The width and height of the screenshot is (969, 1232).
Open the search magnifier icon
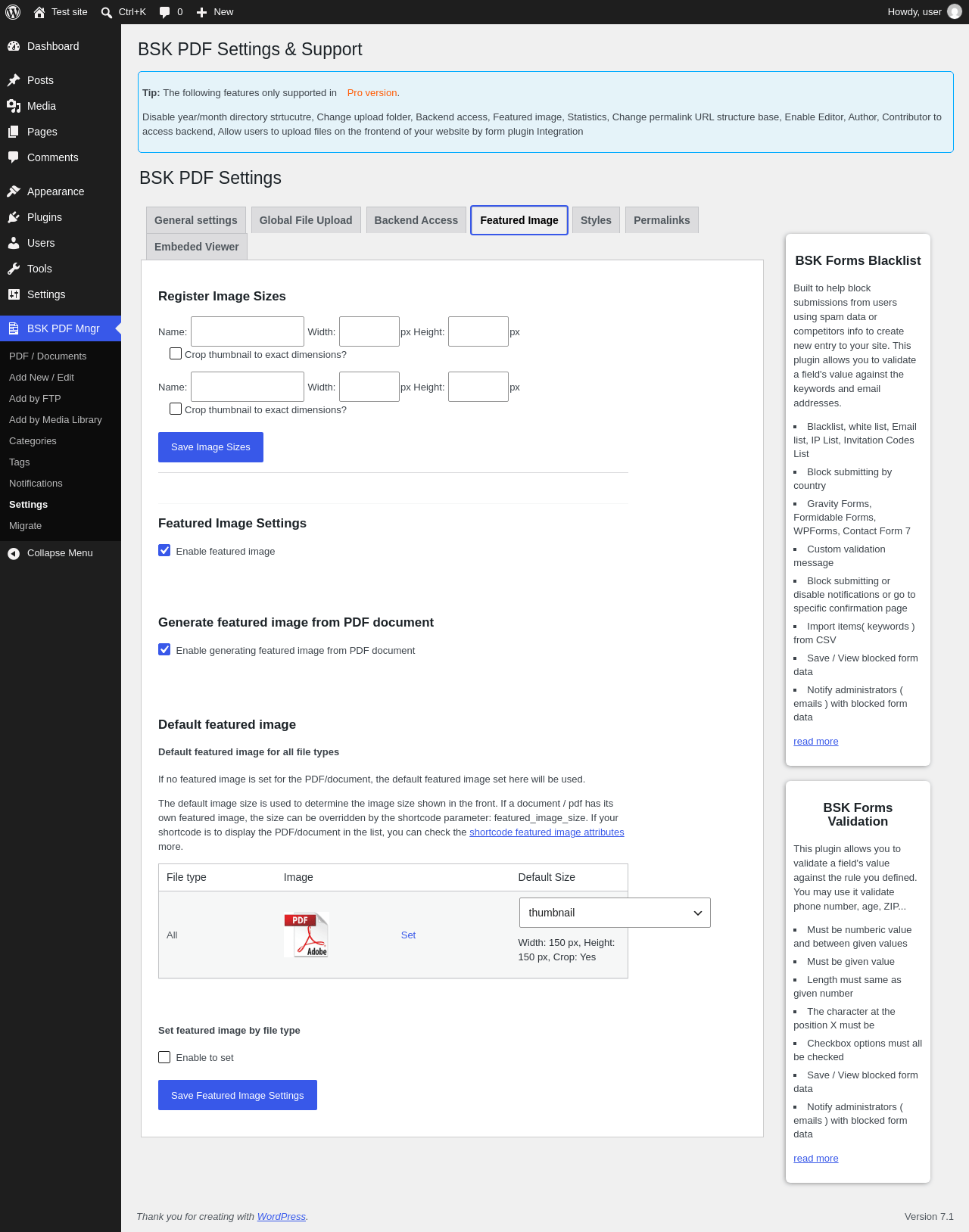click(107, 12)
